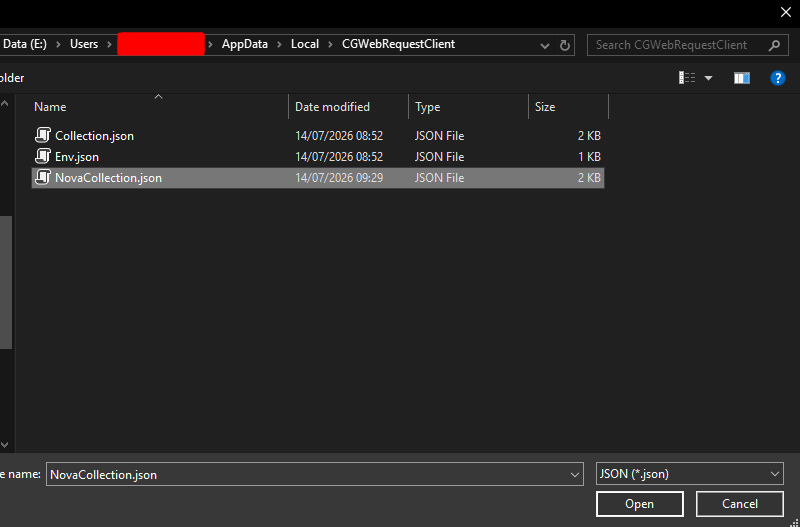The height and width of the screenshot is (527, 800).
Task: Click the NovaCollection.json file icon
Action: pyautogui.click(x=43, y=178)
